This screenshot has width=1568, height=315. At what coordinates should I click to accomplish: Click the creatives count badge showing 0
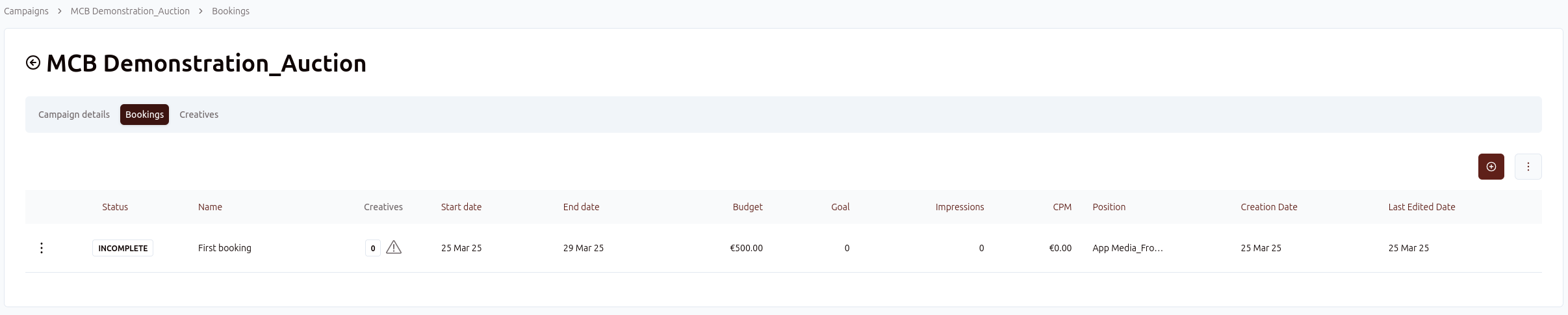[372, 248]
